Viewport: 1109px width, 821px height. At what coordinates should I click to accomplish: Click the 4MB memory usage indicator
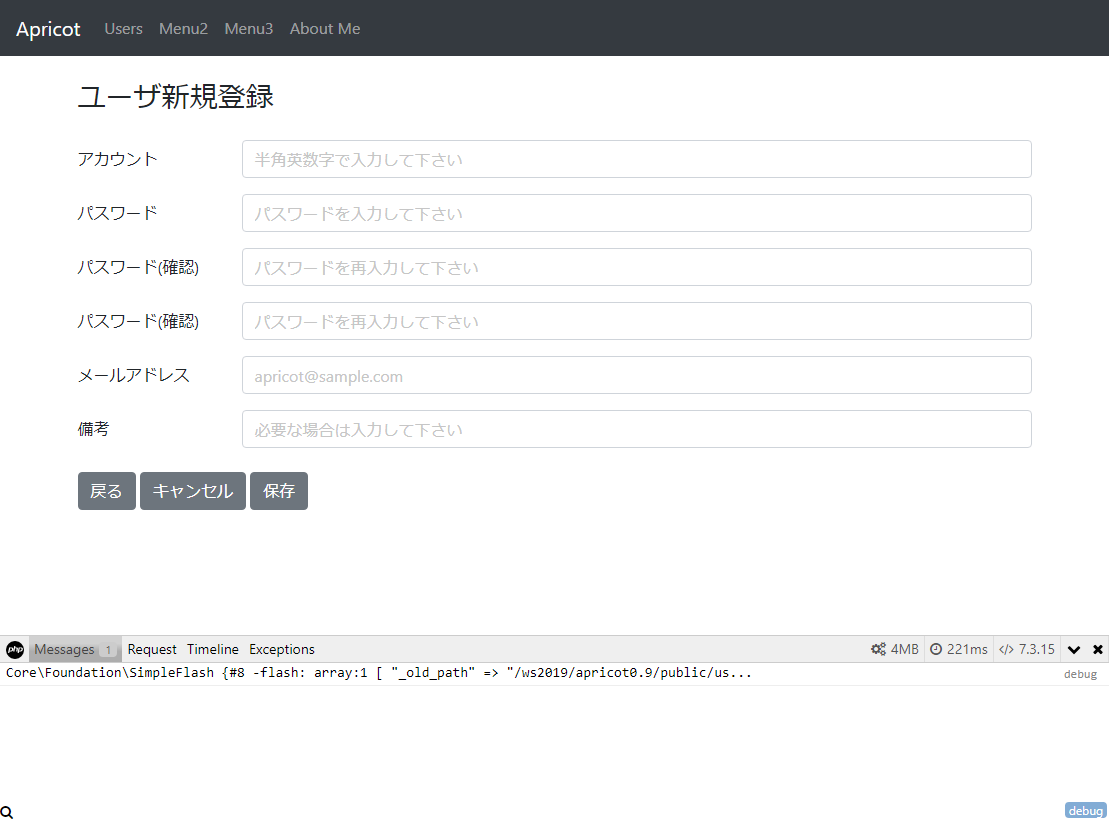click(x=894, y=649)
